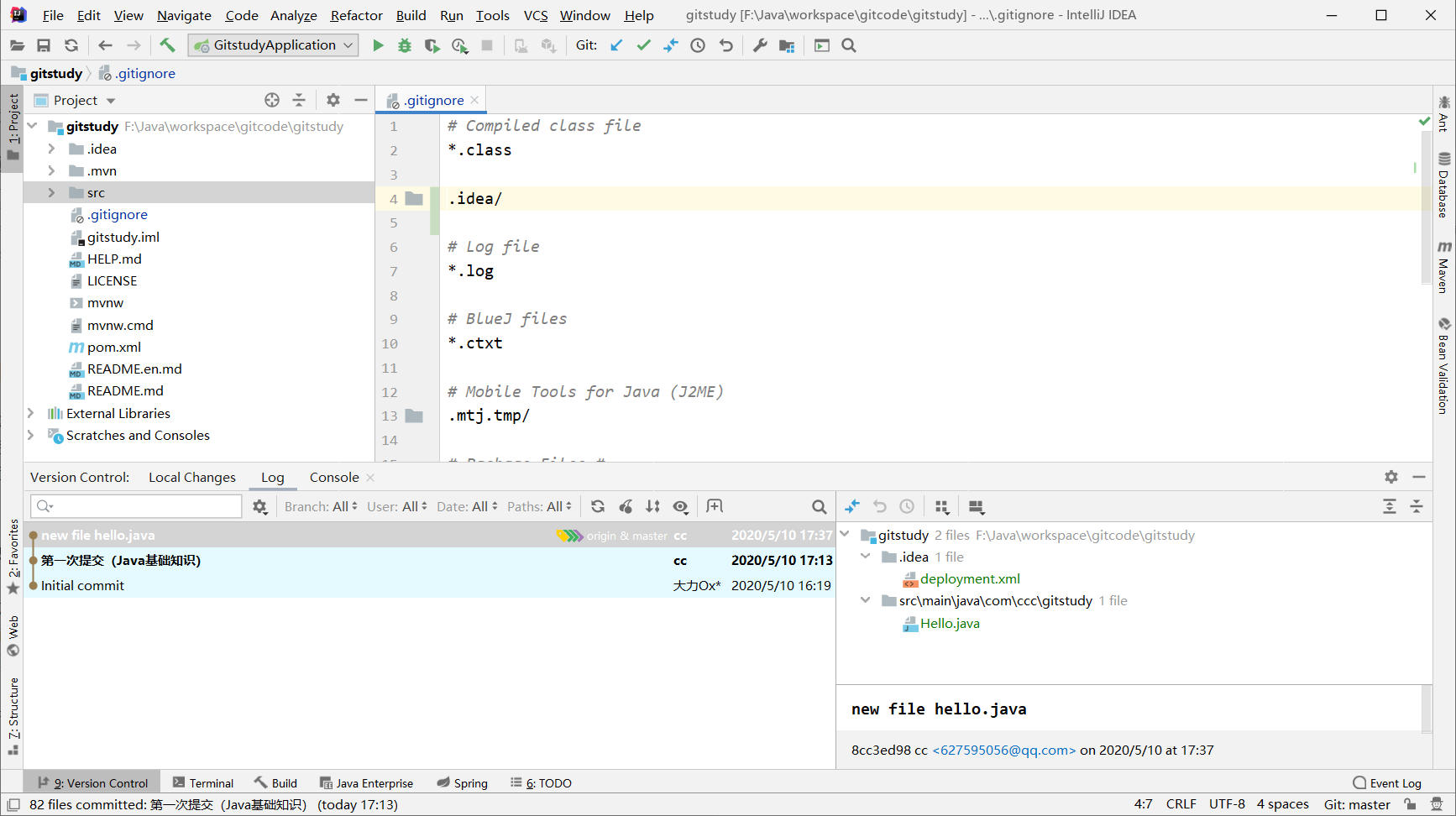Viewport: 1456px width, 816px height.
Task: Search everywhere with the magnifier in main toolbar
Action: click(849, 45)
